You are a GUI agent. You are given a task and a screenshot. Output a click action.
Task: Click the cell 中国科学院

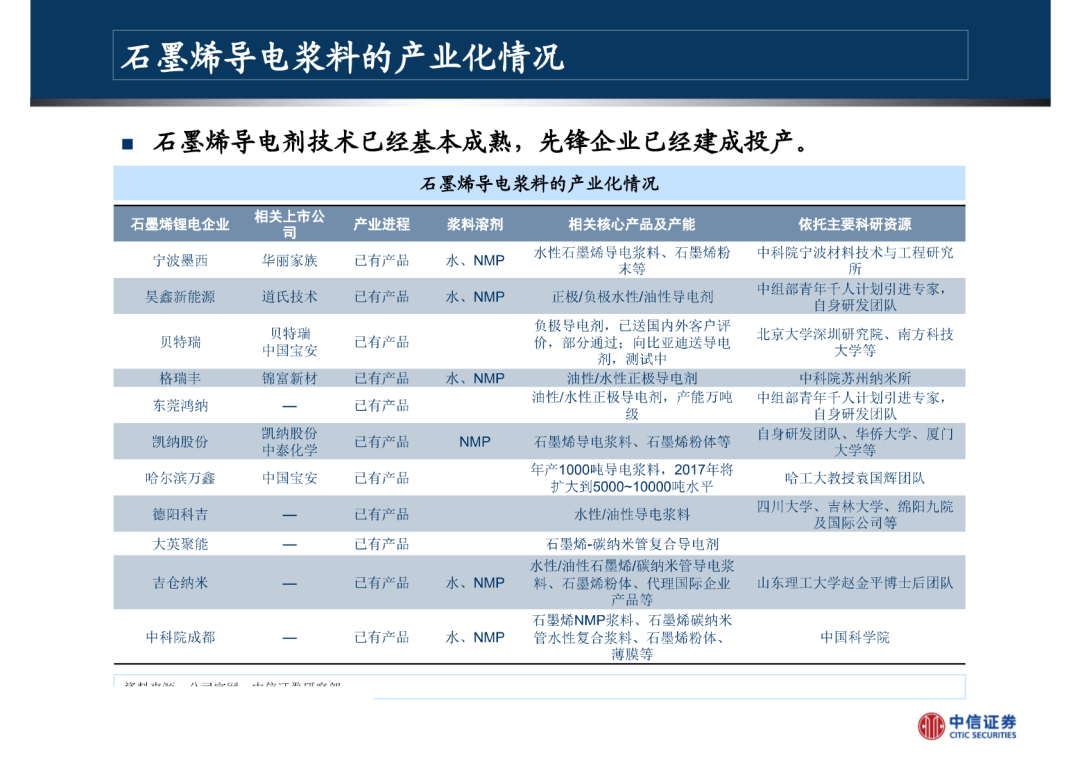[855, 637]
